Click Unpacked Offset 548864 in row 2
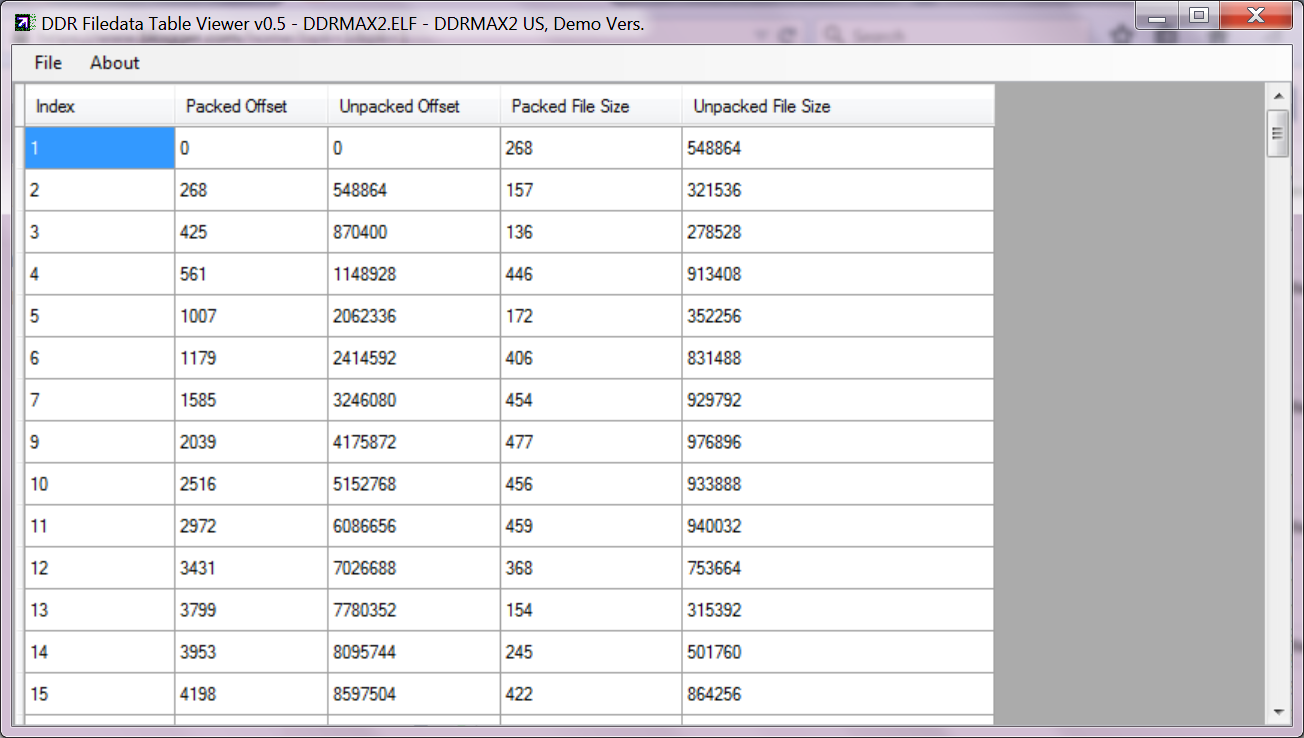Screen dimensions: 1304x738 coord(415,190)
